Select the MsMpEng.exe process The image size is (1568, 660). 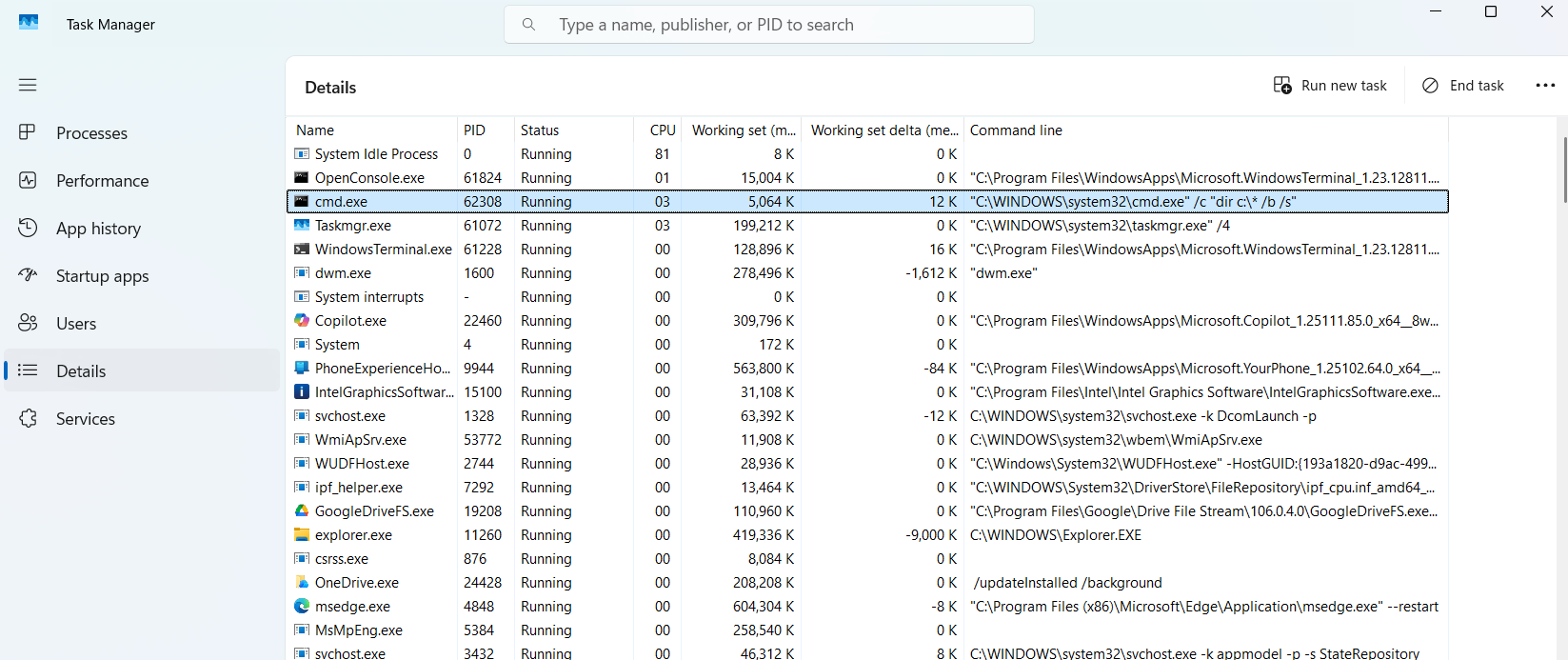click(867, 630)
